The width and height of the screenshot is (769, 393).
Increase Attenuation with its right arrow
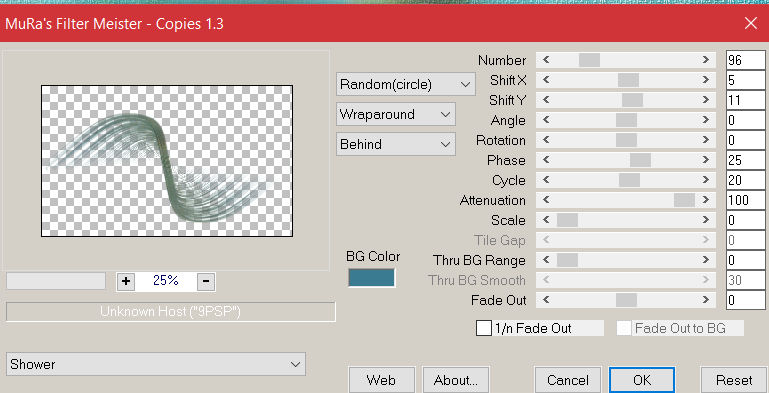tap(705, 200)
